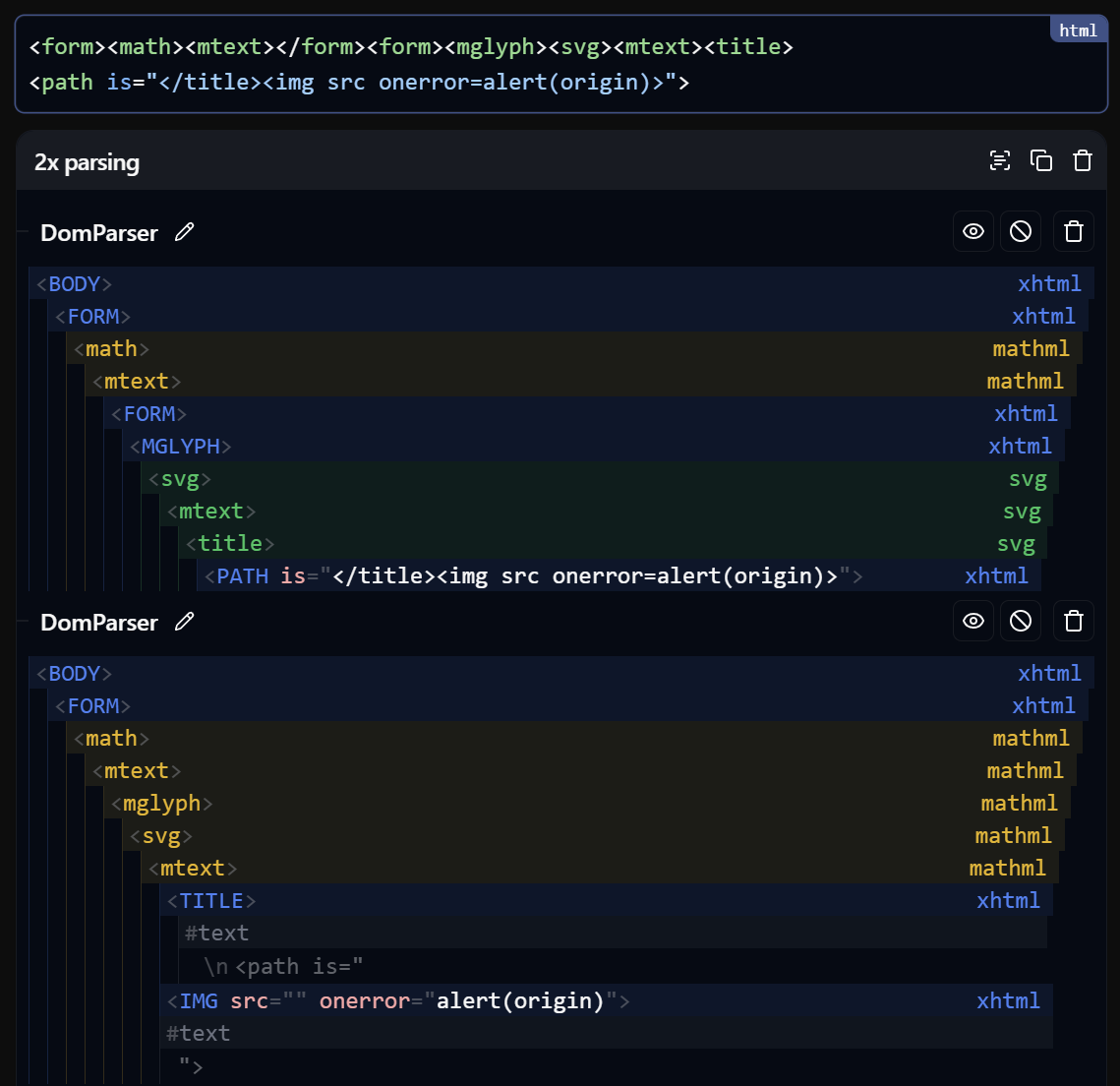This screenshot has width=1120, height=1086.
Task: Select the mtext node under svg in second tree
Action: 599,868
